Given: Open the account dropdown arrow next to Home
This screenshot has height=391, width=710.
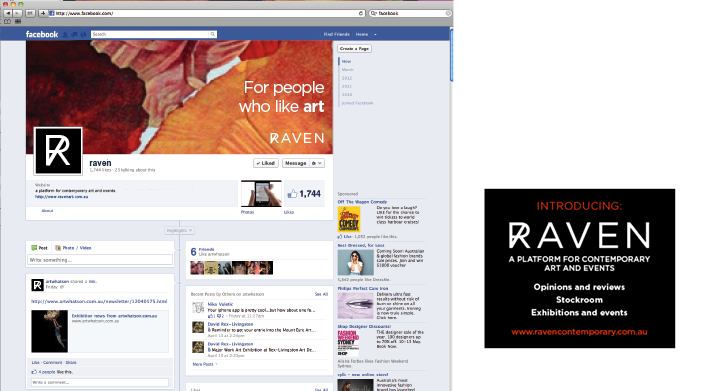Looking at the screenshot, I should [375, 34].
